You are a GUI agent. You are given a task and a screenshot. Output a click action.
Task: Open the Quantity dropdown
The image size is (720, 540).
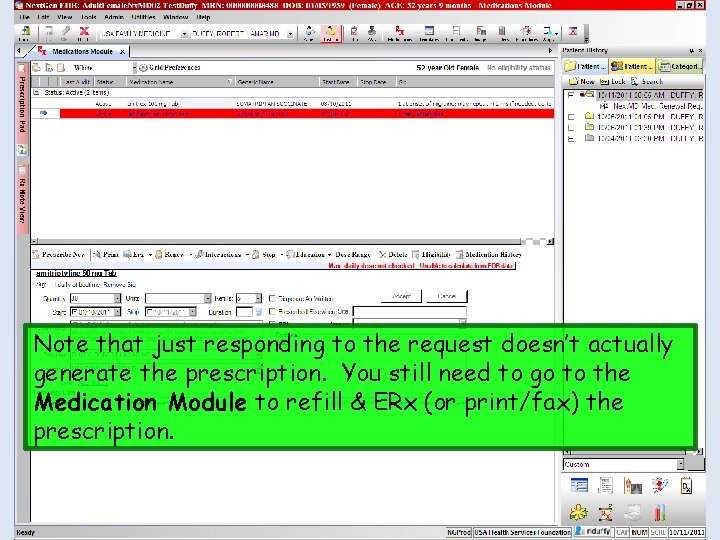(x=117, y=298)
